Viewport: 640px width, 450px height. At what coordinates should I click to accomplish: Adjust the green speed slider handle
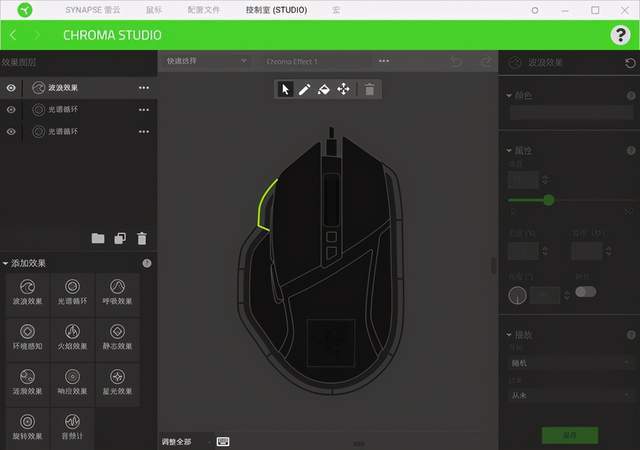pyautogui.click(x=549, y=200)
